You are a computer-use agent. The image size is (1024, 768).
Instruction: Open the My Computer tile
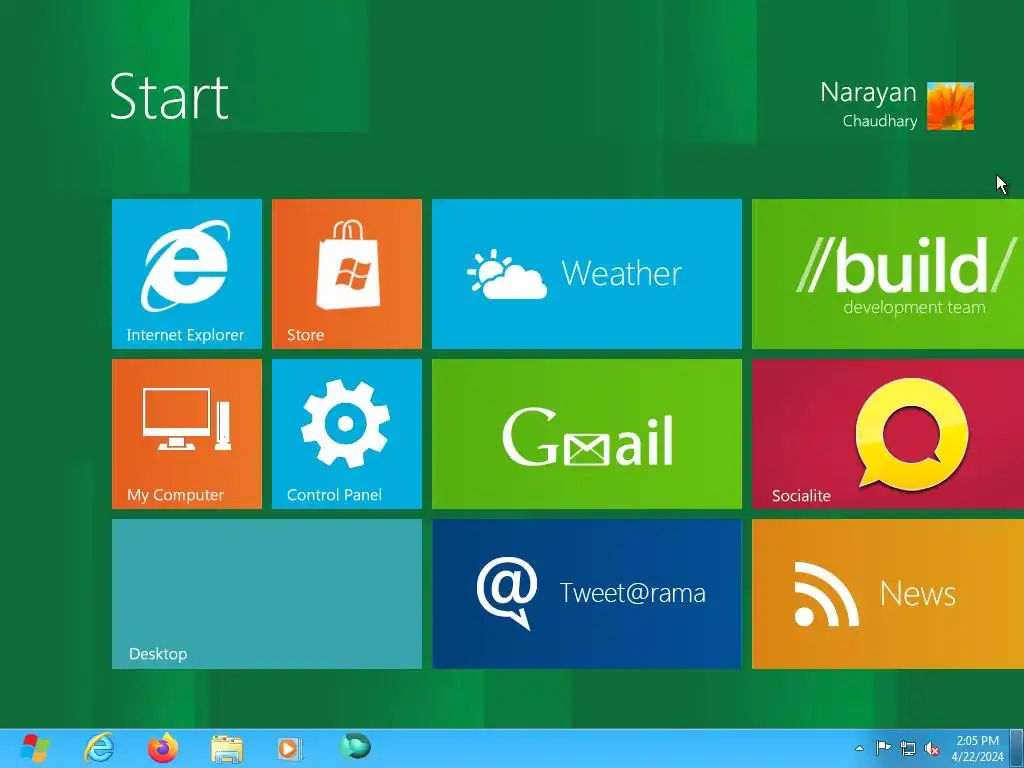tap(187, 434)
